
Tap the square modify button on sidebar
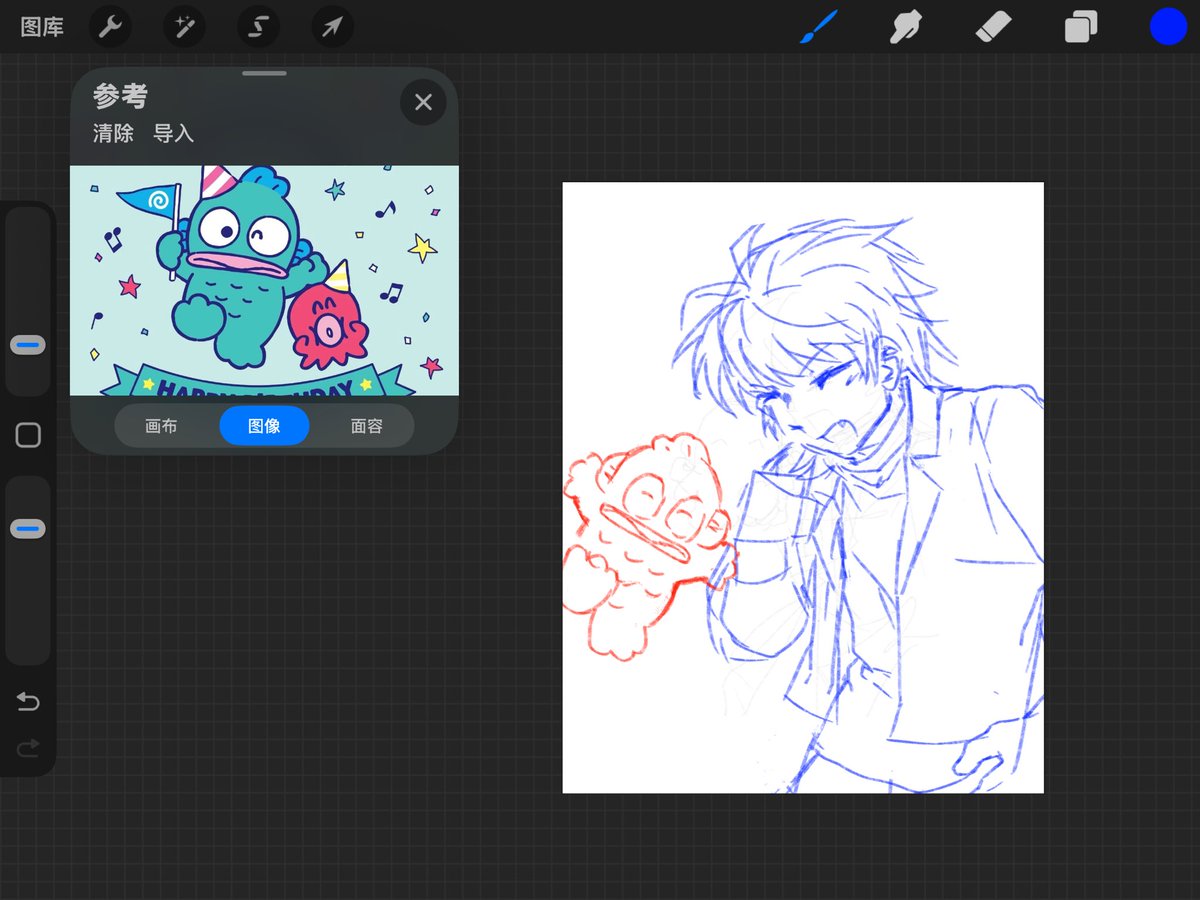click(28, 435)
